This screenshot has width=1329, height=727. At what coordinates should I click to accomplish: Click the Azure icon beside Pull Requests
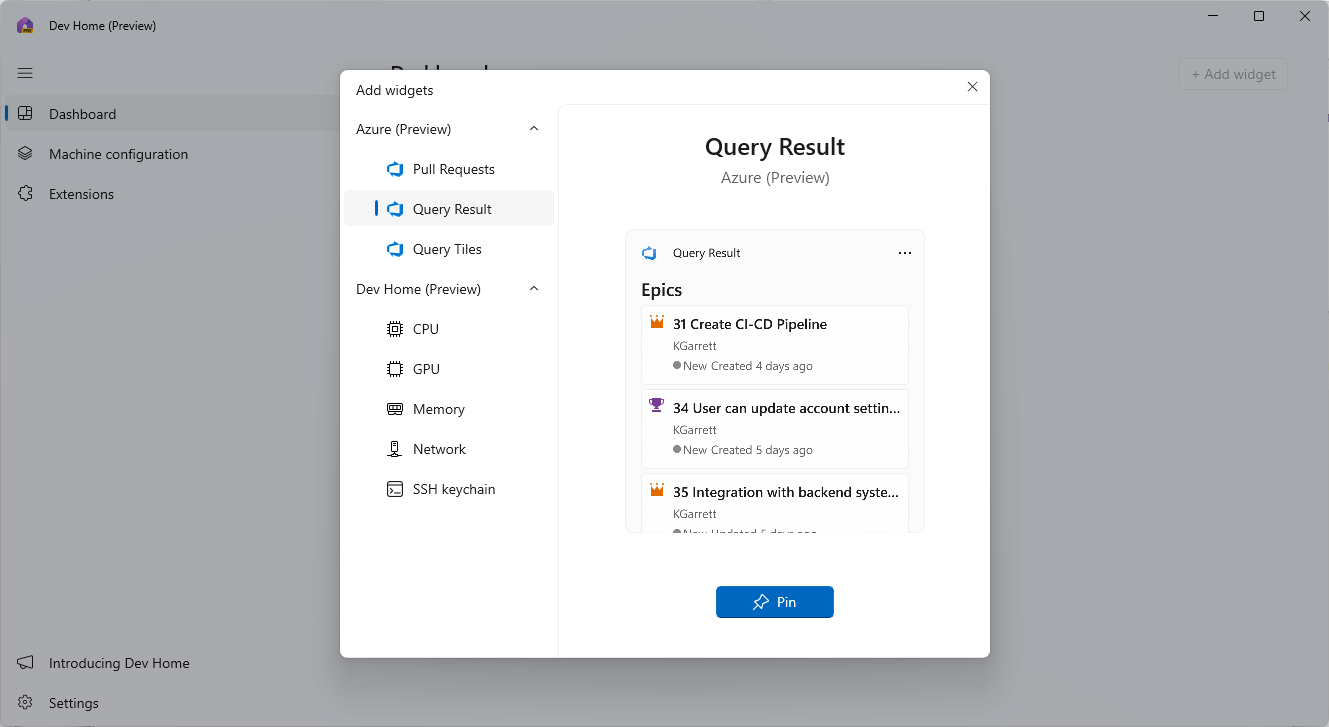(395, 169)
